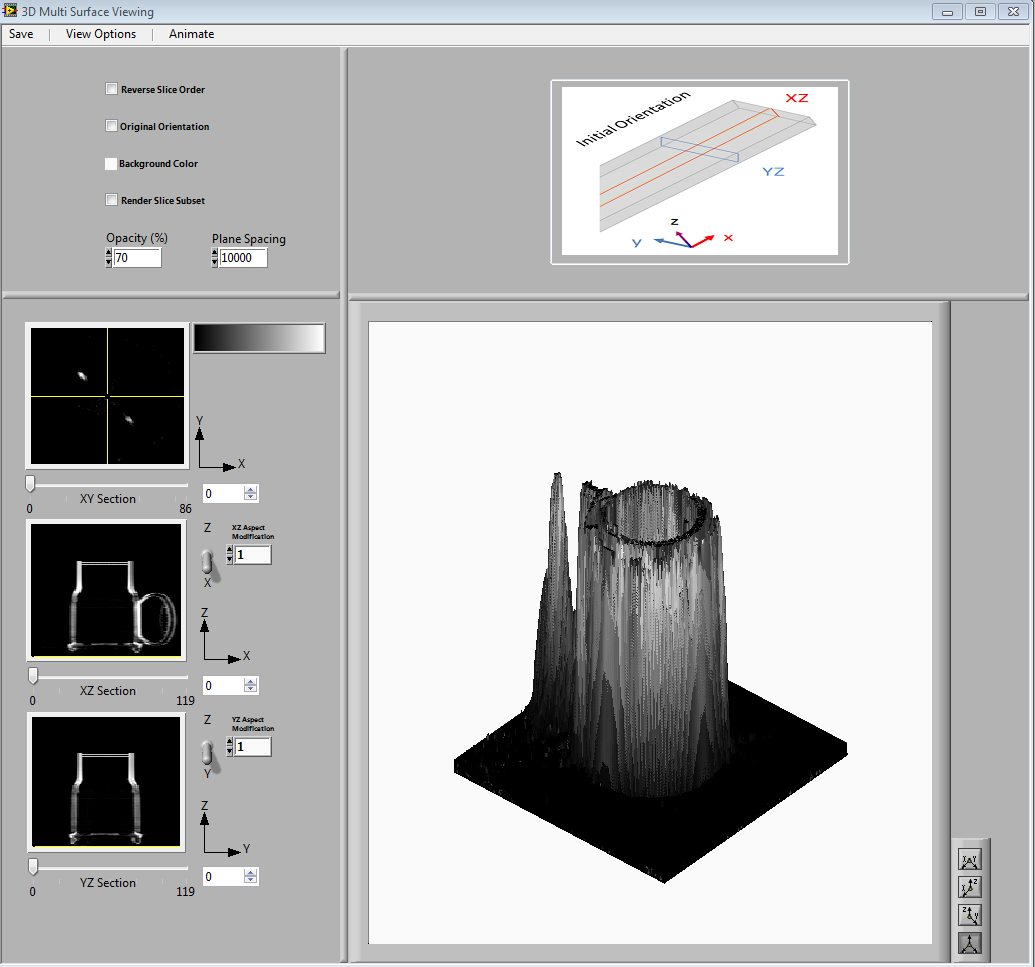Click the XZ Section cup preview image
Viewport: 1035px width, 967px height.
click(x=106, y=591)
